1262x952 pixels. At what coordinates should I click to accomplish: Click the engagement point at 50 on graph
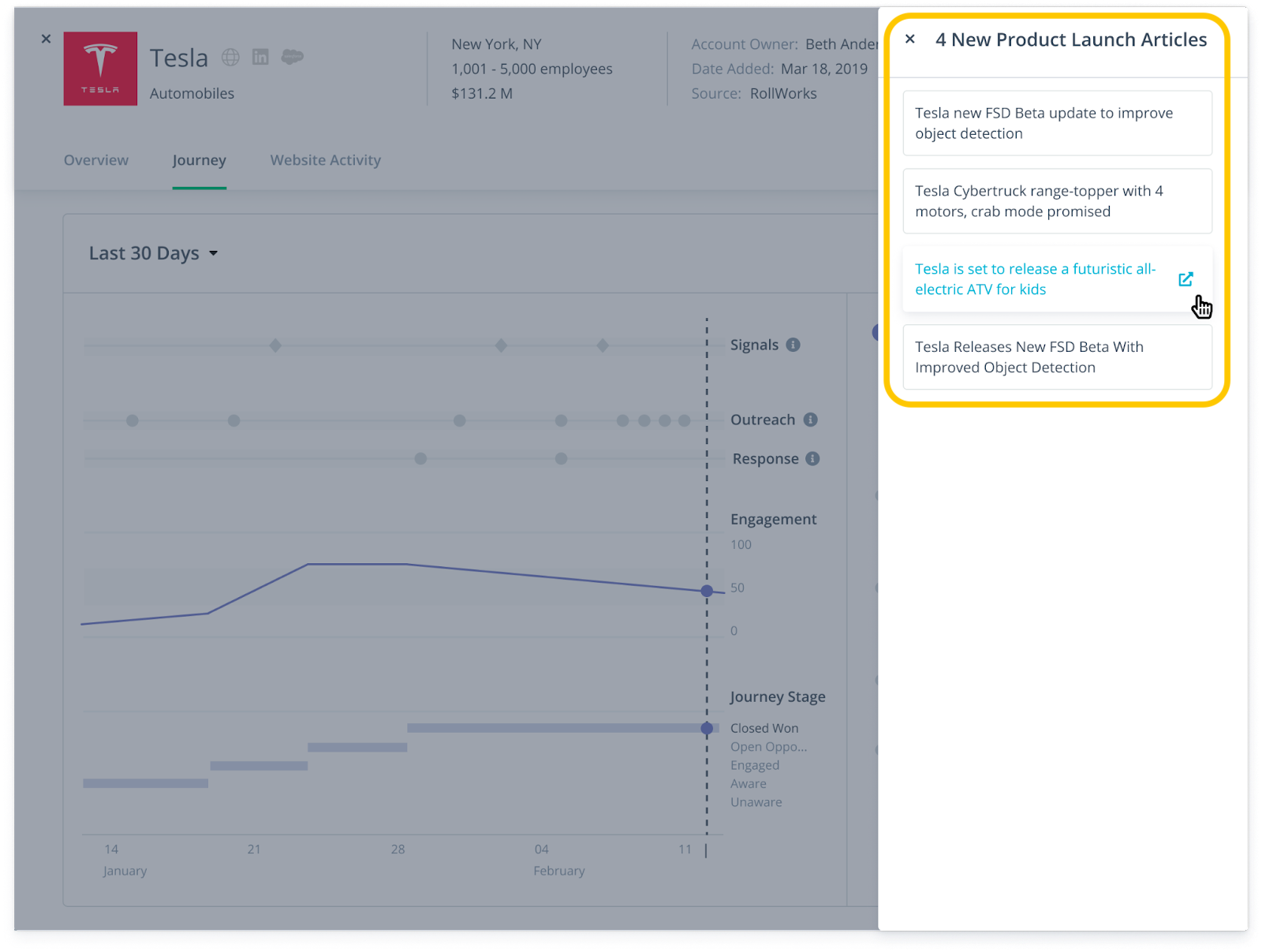pos(707,591)
